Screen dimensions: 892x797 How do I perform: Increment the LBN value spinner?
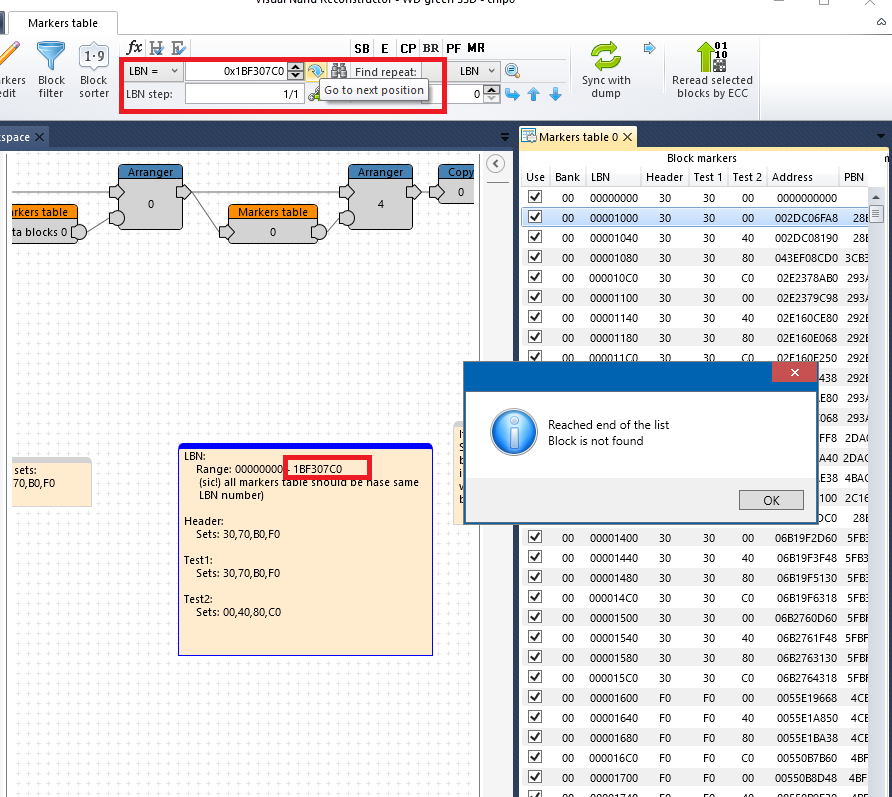pos(295,67)
